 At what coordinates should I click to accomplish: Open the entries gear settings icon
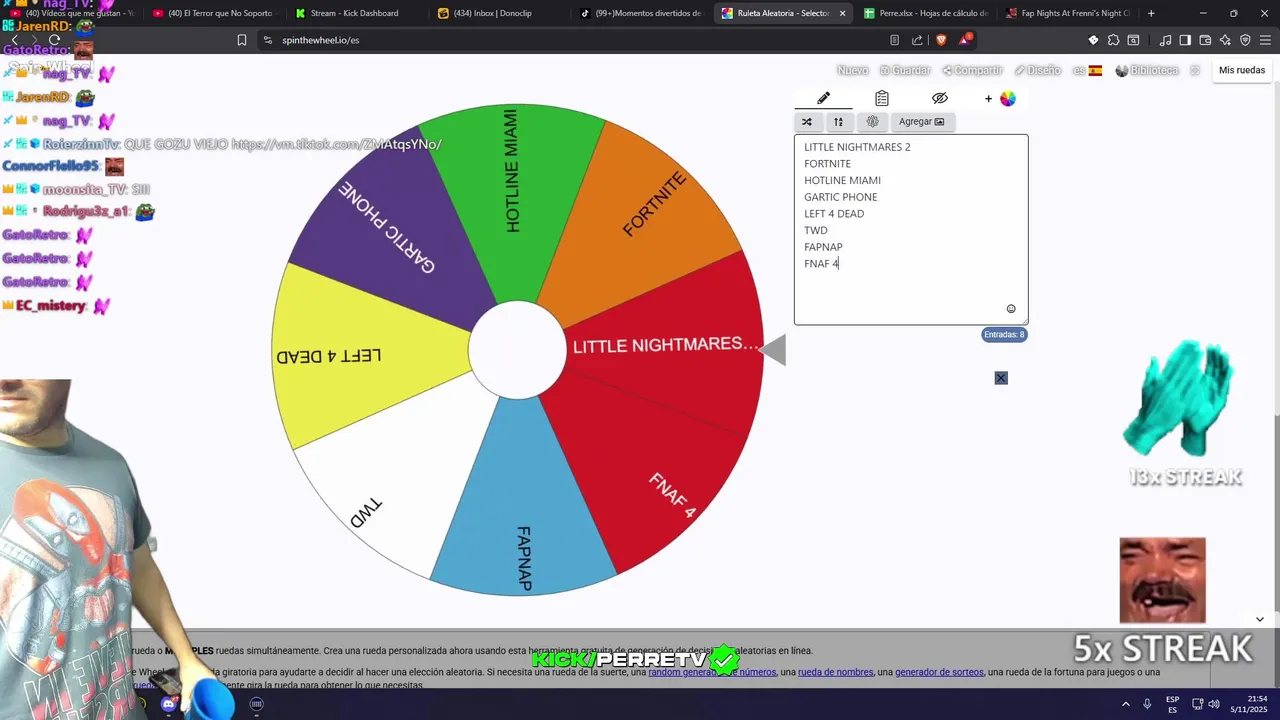[x=872, y=122]
